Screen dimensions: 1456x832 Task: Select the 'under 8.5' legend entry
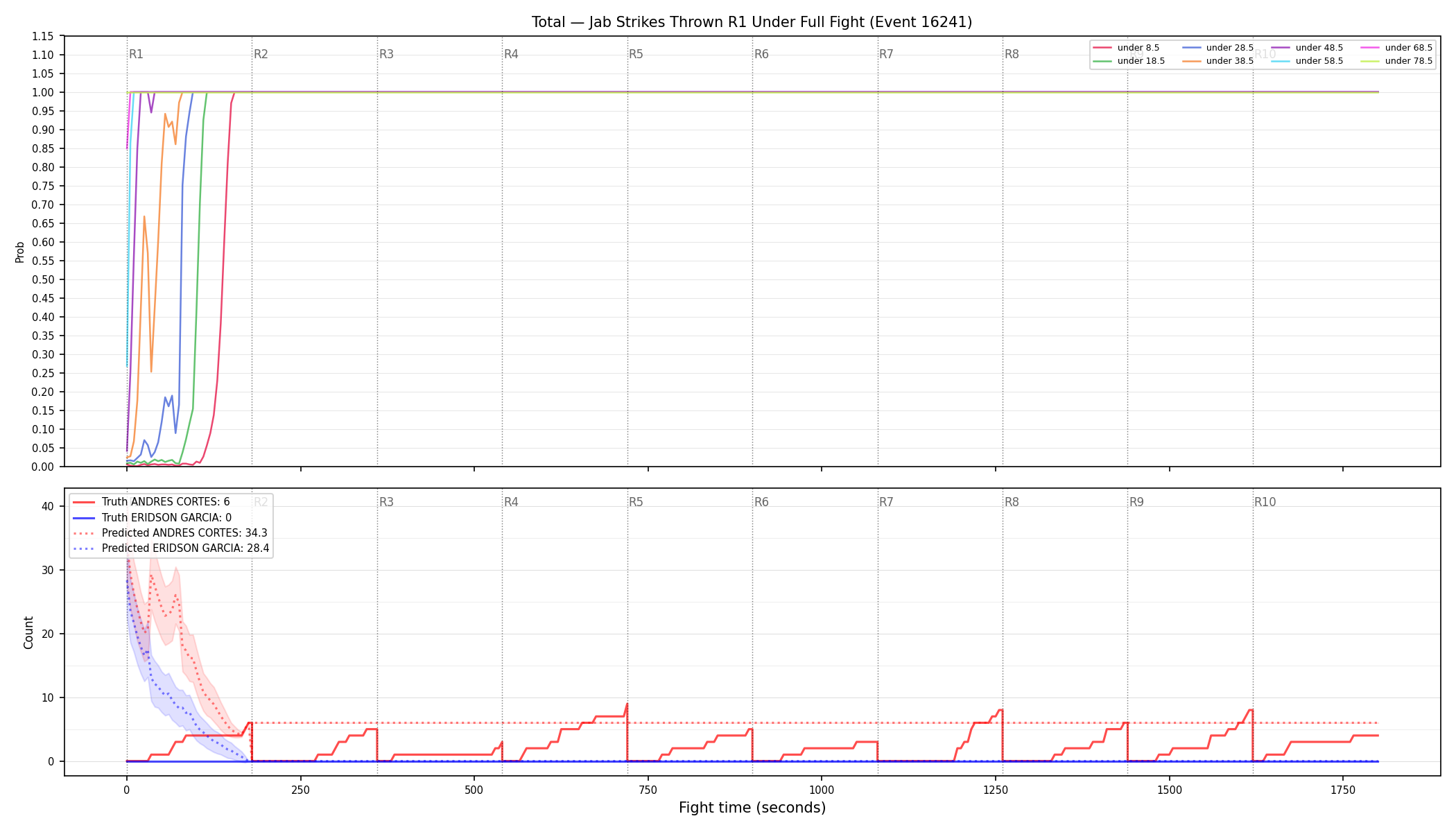[1127, 48]
